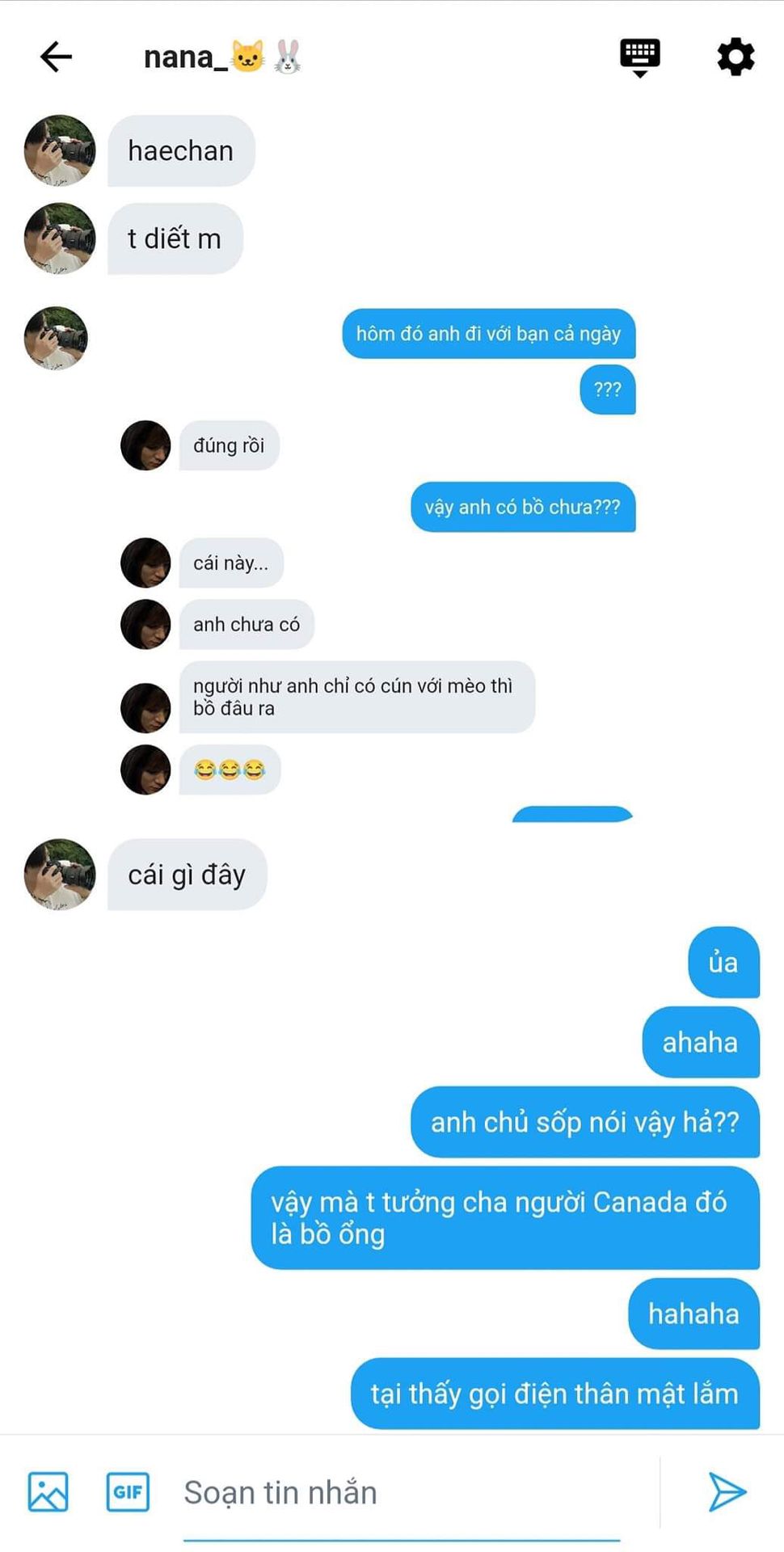Viewport: 784px width, 1552px height.
Task: Send the message with paper plane icon
Action: tap(727, 1491)
